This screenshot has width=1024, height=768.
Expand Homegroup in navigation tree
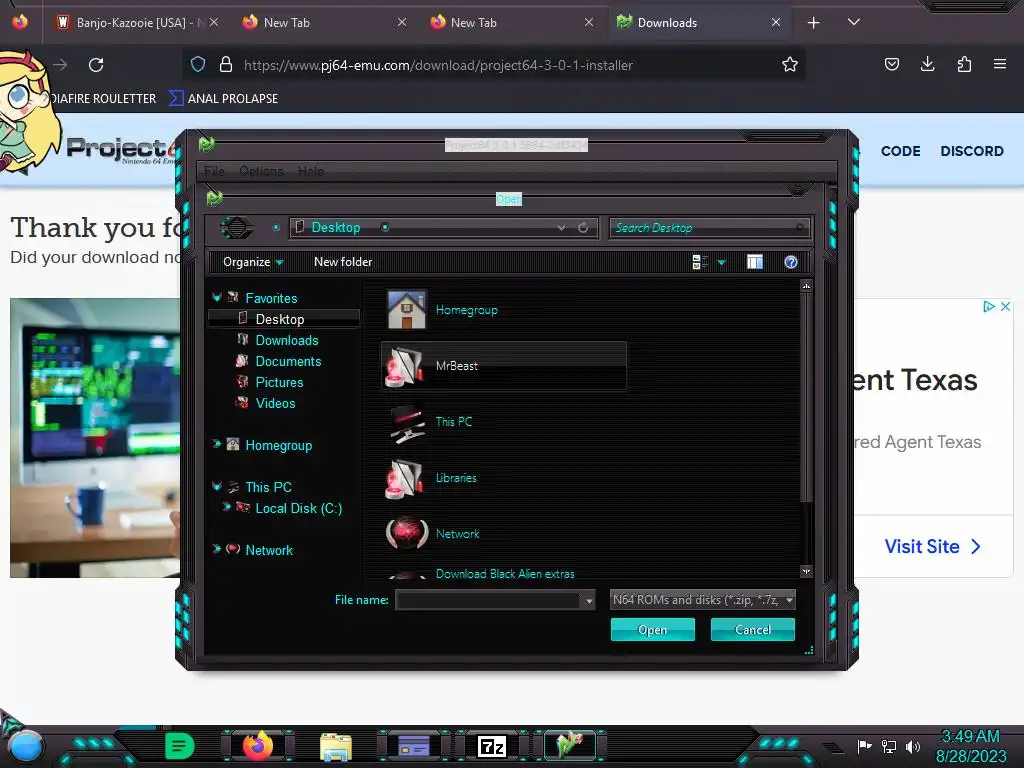point(217,445)
